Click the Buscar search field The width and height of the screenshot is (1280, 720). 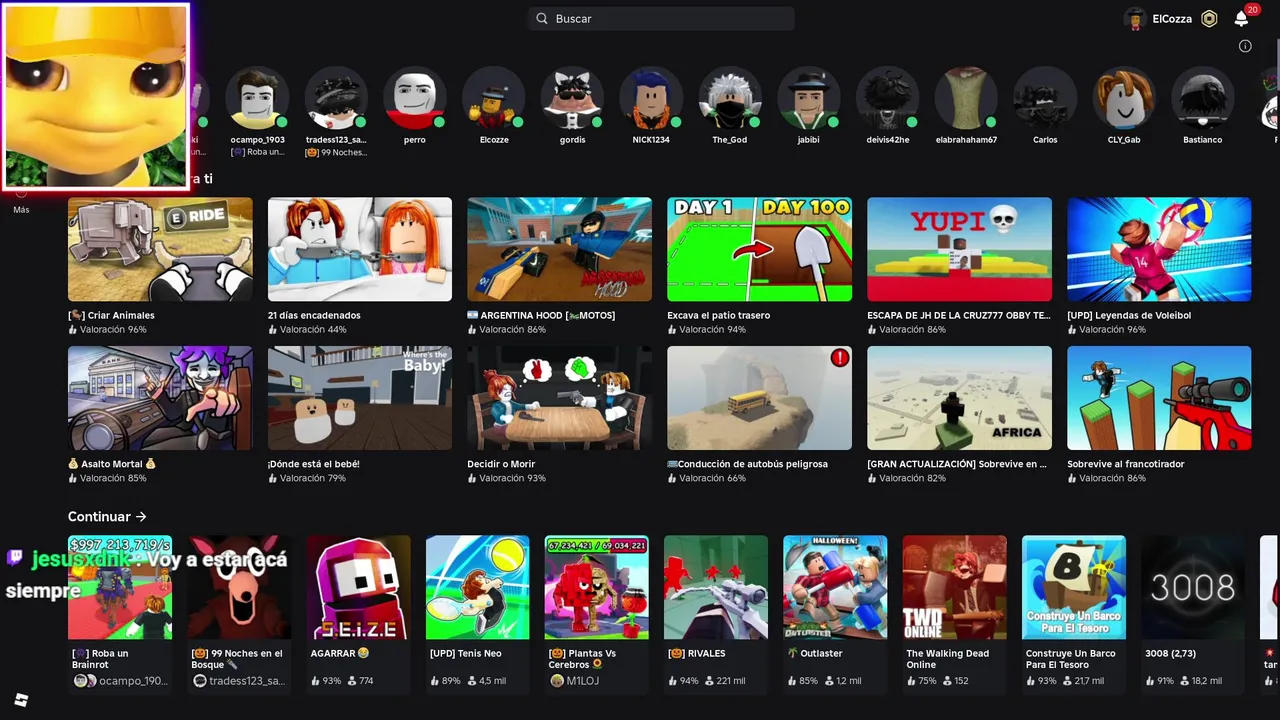661,18
